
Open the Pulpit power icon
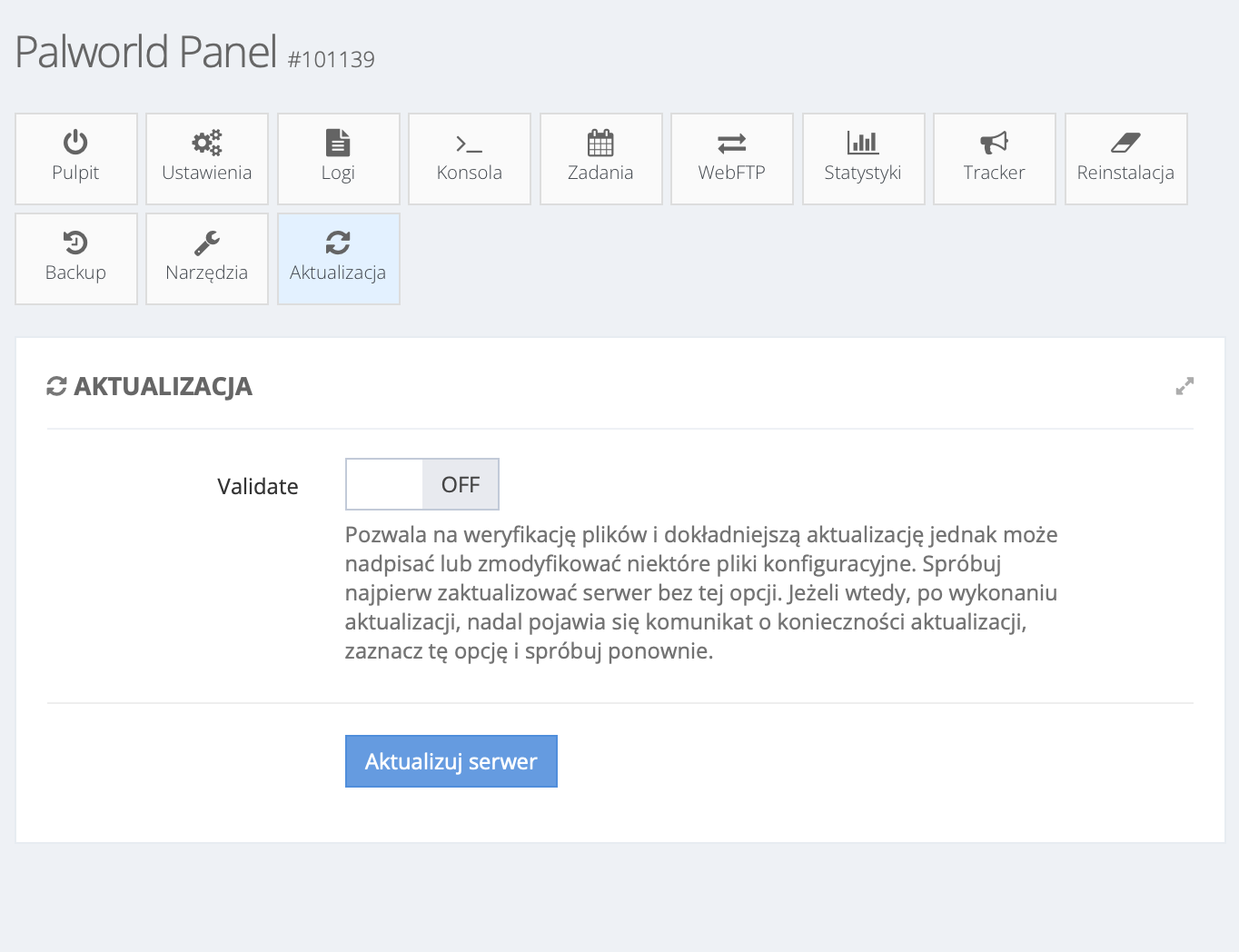click(75, 143)
